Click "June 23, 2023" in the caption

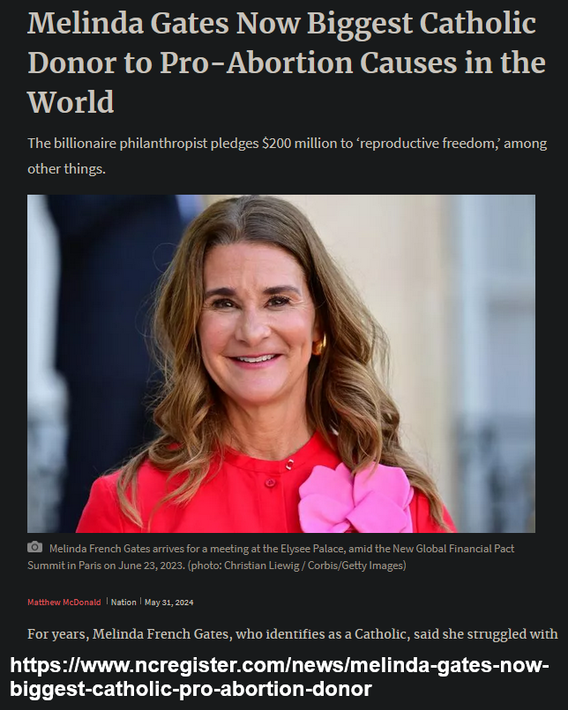[151, 566]
